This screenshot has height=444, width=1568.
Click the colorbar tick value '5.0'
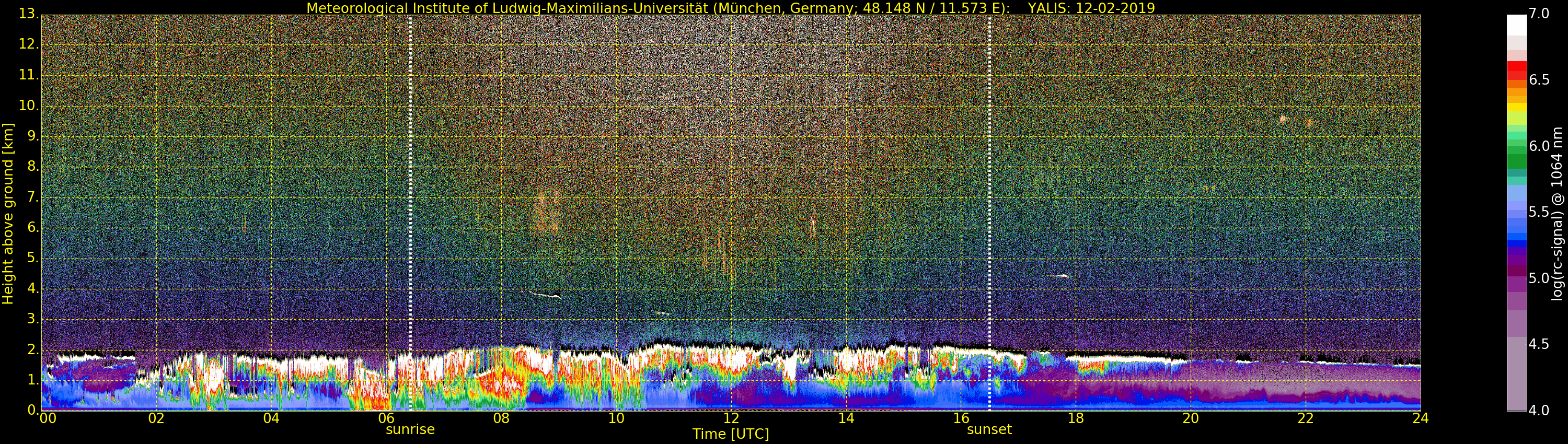pyautogui.click(x=1539, y=278)
